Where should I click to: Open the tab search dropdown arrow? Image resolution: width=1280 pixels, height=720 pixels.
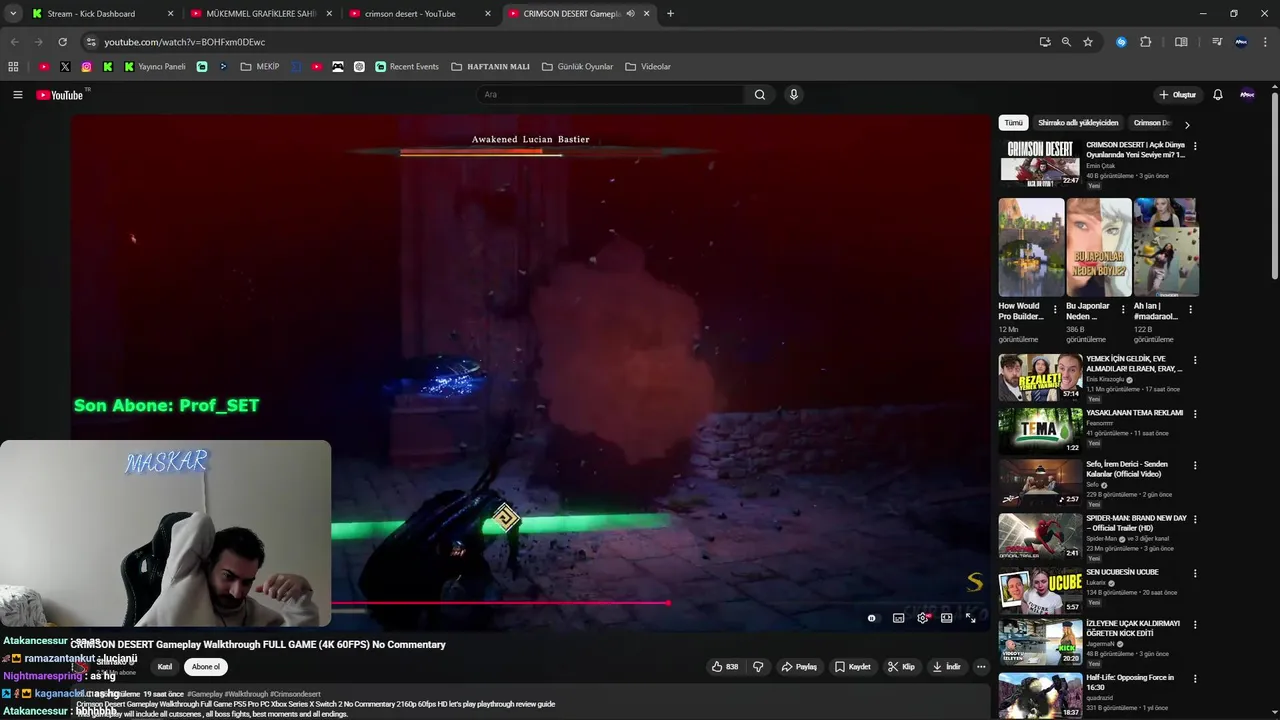(13, 14)
